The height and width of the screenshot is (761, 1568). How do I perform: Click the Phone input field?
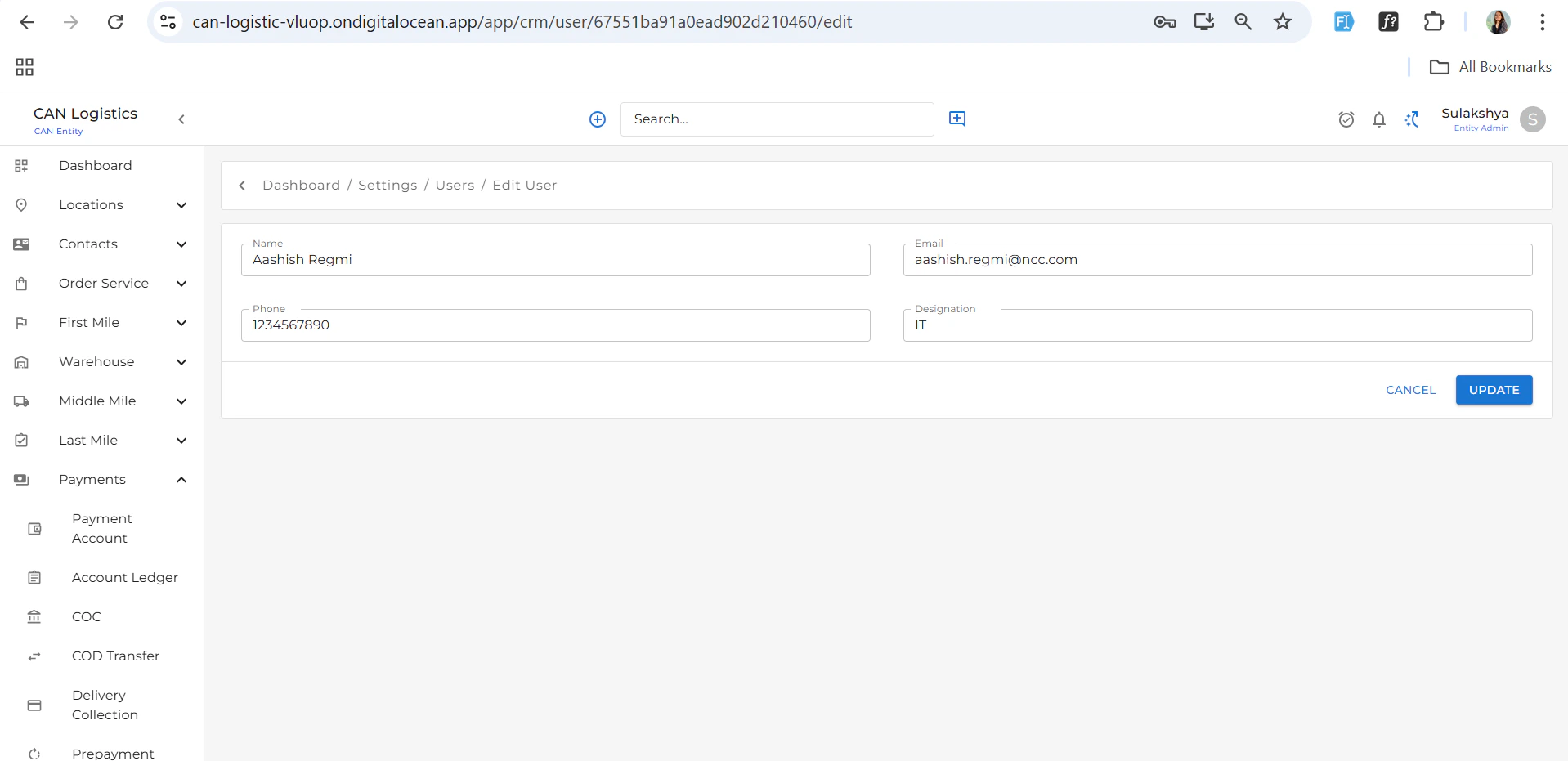click(556, 325)
